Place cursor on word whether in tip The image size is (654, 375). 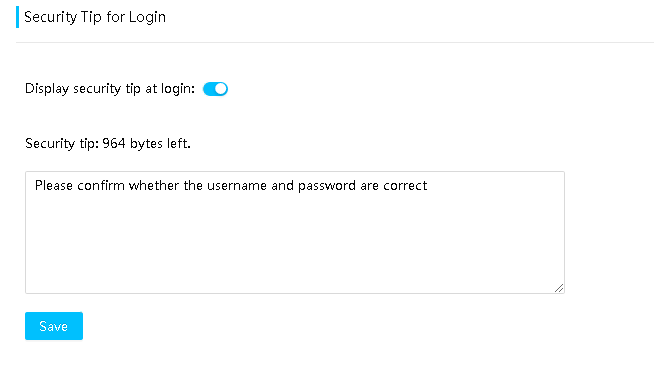click(154, 185)
